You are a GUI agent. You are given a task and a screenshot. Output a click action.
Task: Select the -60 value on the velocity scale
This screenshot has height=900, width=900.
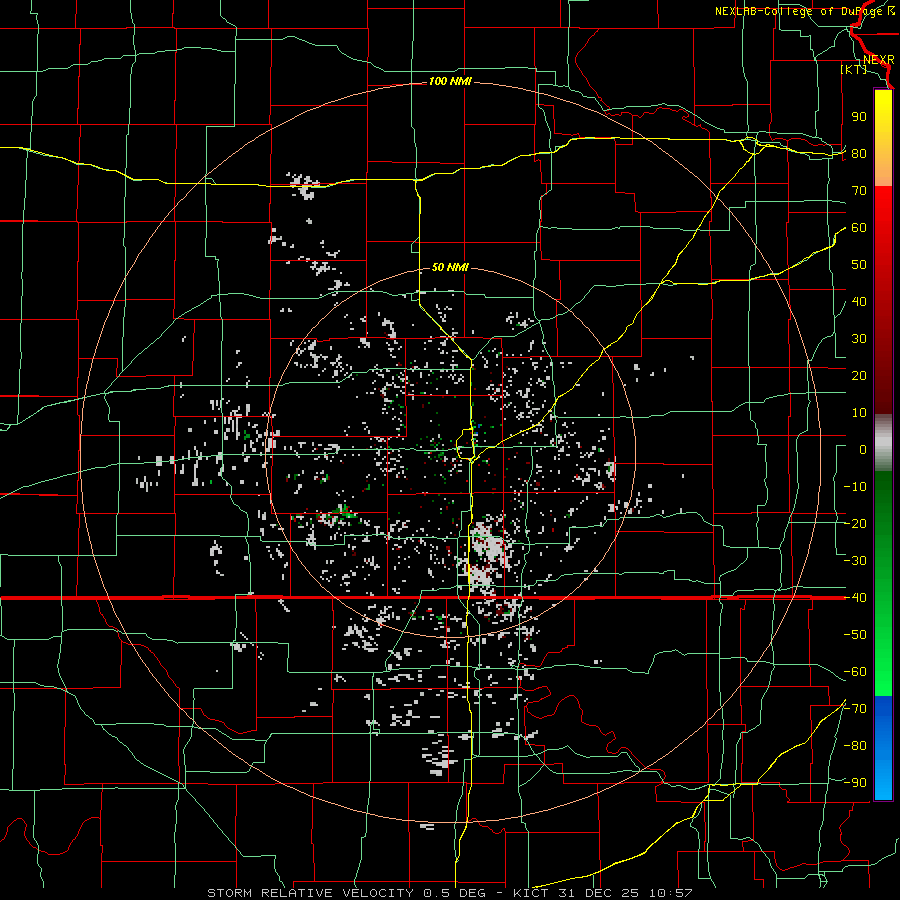coord(855,672)
